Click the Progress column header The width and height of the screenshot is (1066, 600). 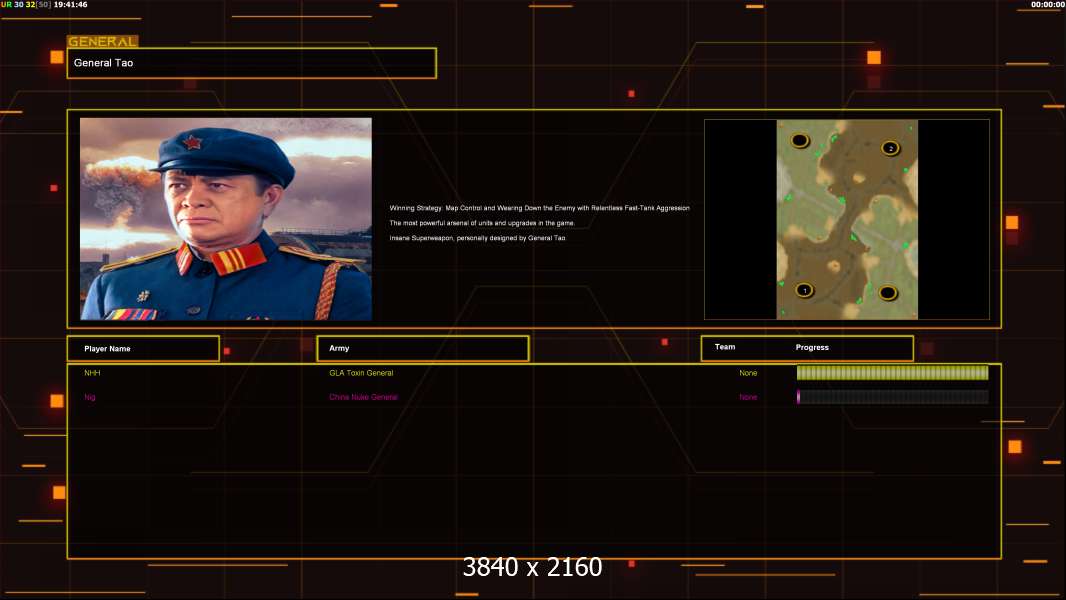[812, 347]
